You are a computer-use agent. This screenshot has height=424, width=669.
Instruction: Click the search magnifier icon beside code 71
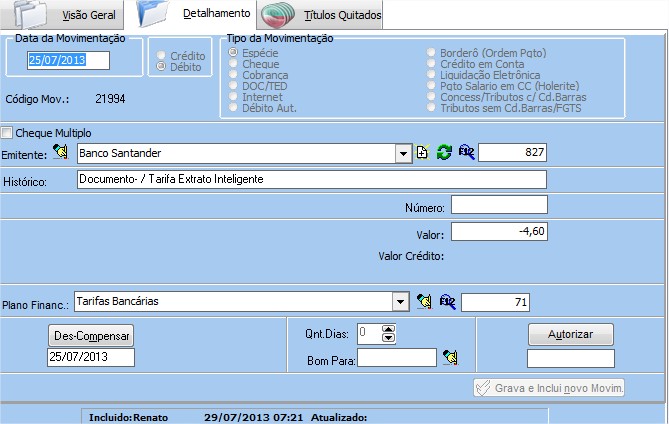tap(447, 300)
